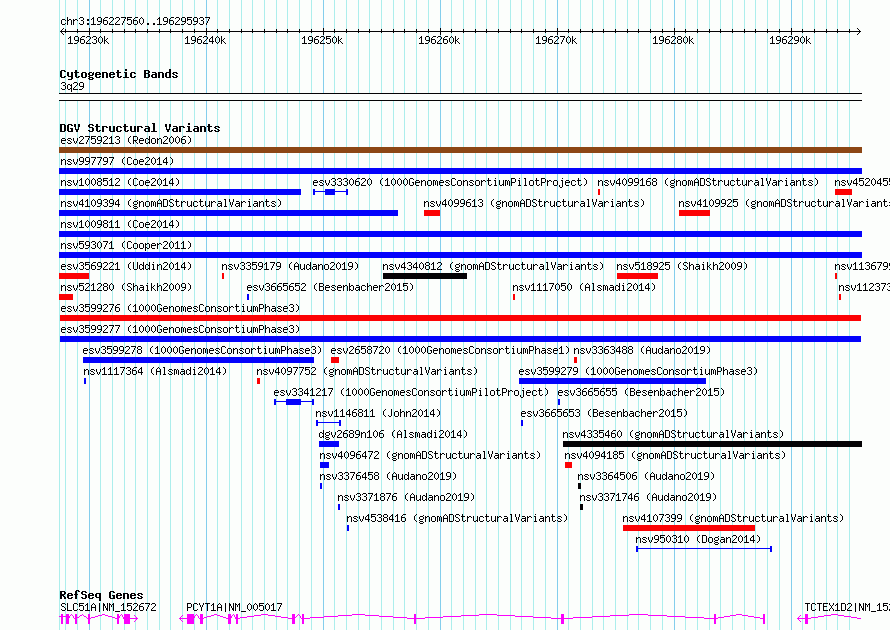Click the esv3341217 variant glyph
890x630 pixels.
pyautogui.click(x=294, y=402)
